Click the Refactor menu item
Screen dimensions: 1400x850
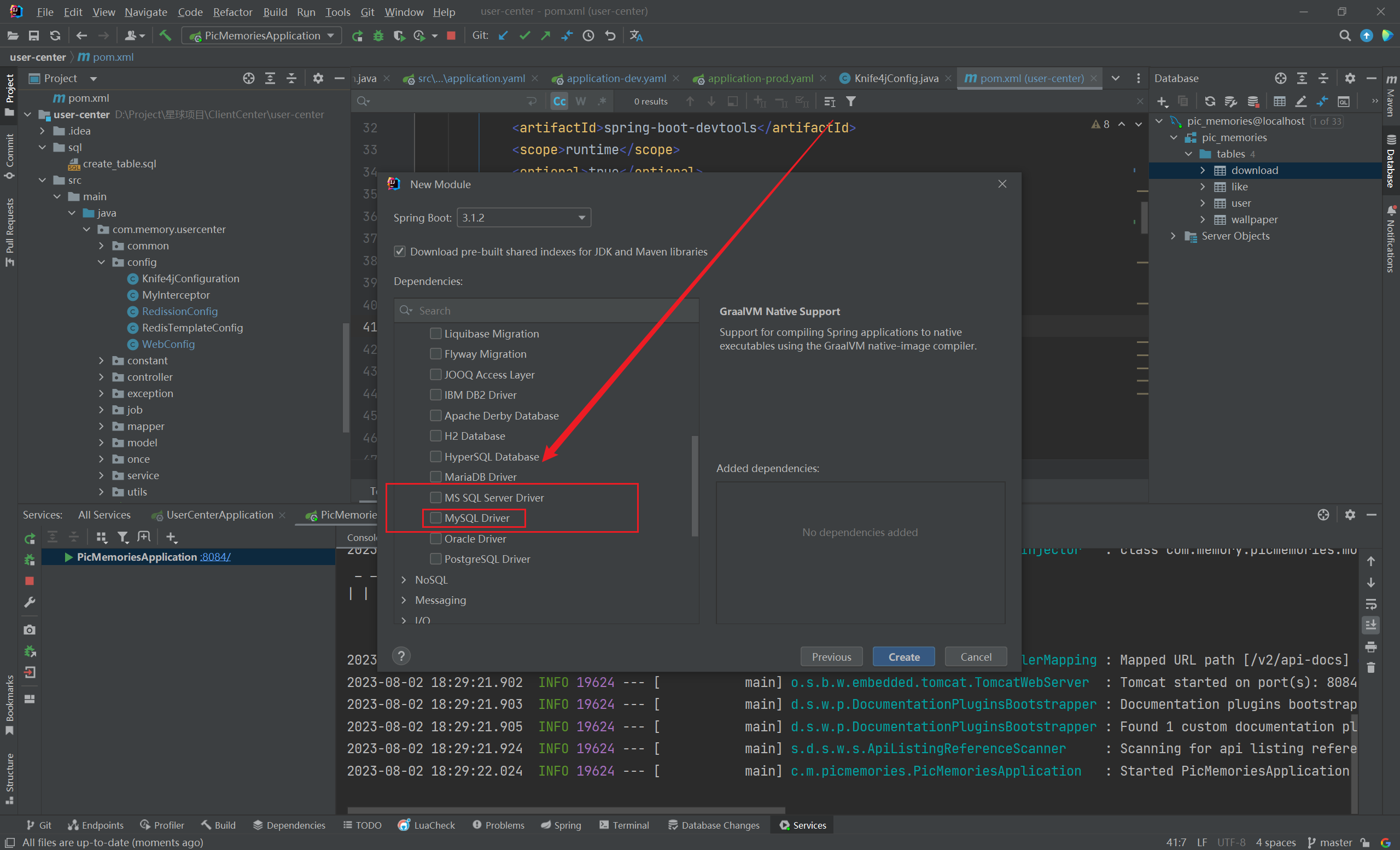coord(232,12)
